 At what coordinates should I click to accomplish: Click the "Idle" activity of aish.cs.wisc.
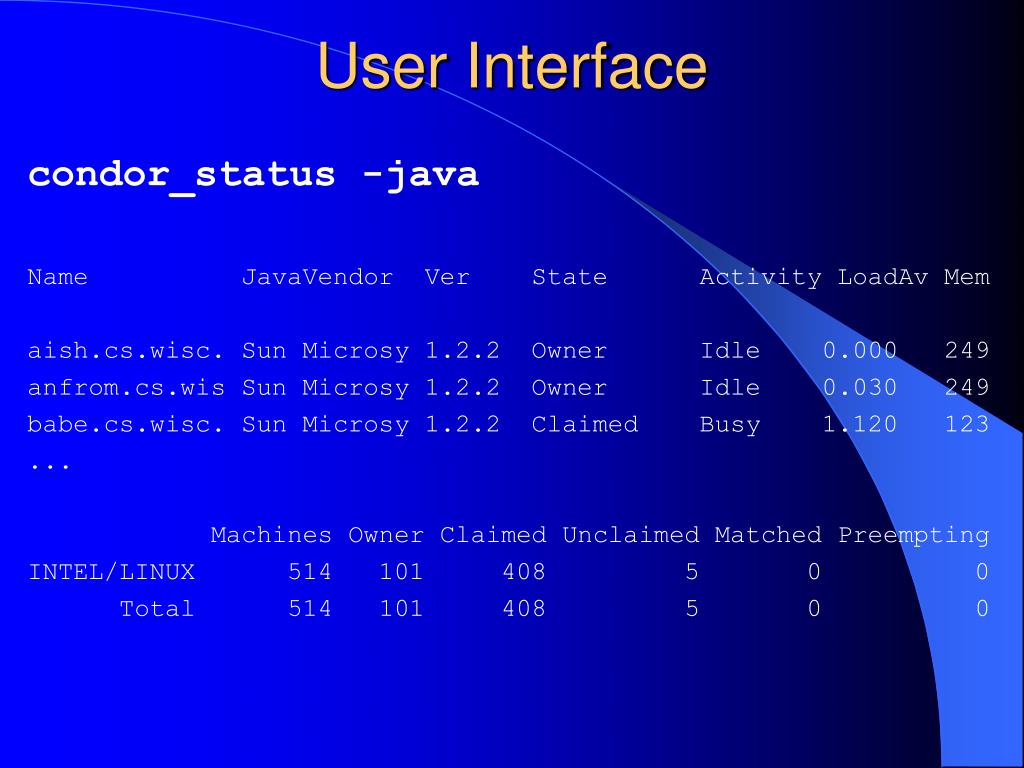(730, 351)
